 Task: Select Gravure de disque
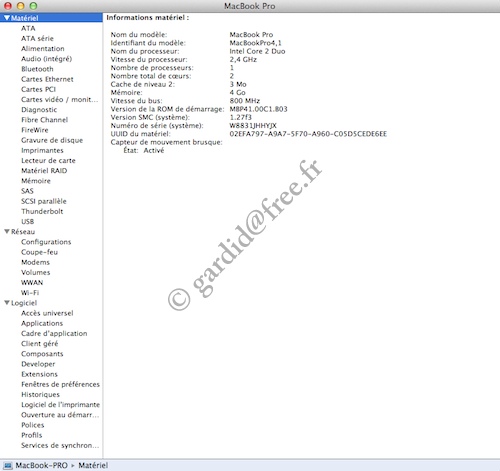52,140
